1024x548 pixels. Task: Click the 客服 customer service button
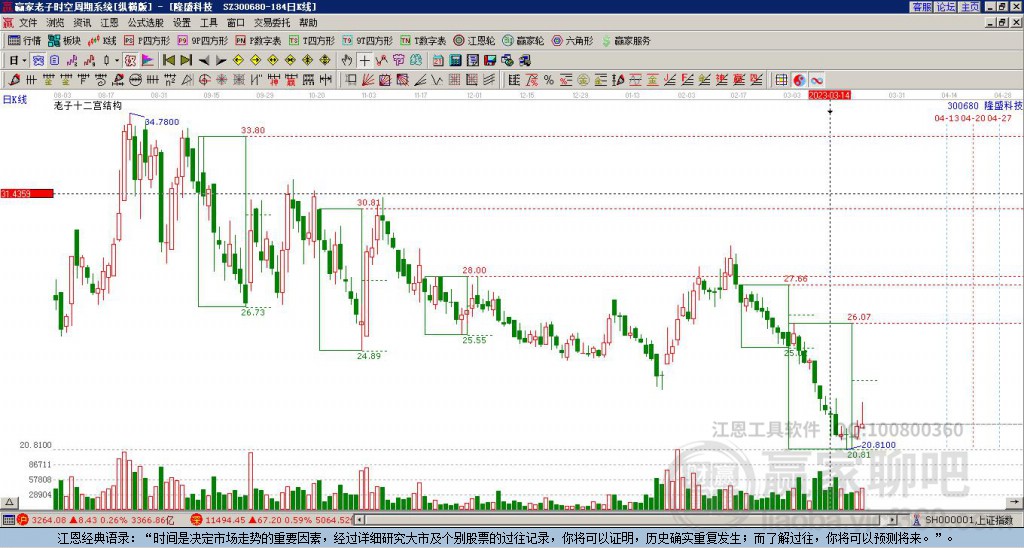tap(921, 7)
